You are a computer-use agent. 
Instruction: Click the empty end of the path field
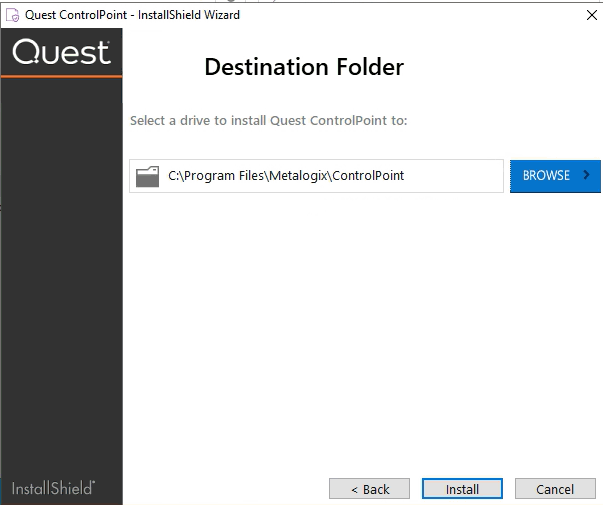pyautogui.click(x=460, y=176)
